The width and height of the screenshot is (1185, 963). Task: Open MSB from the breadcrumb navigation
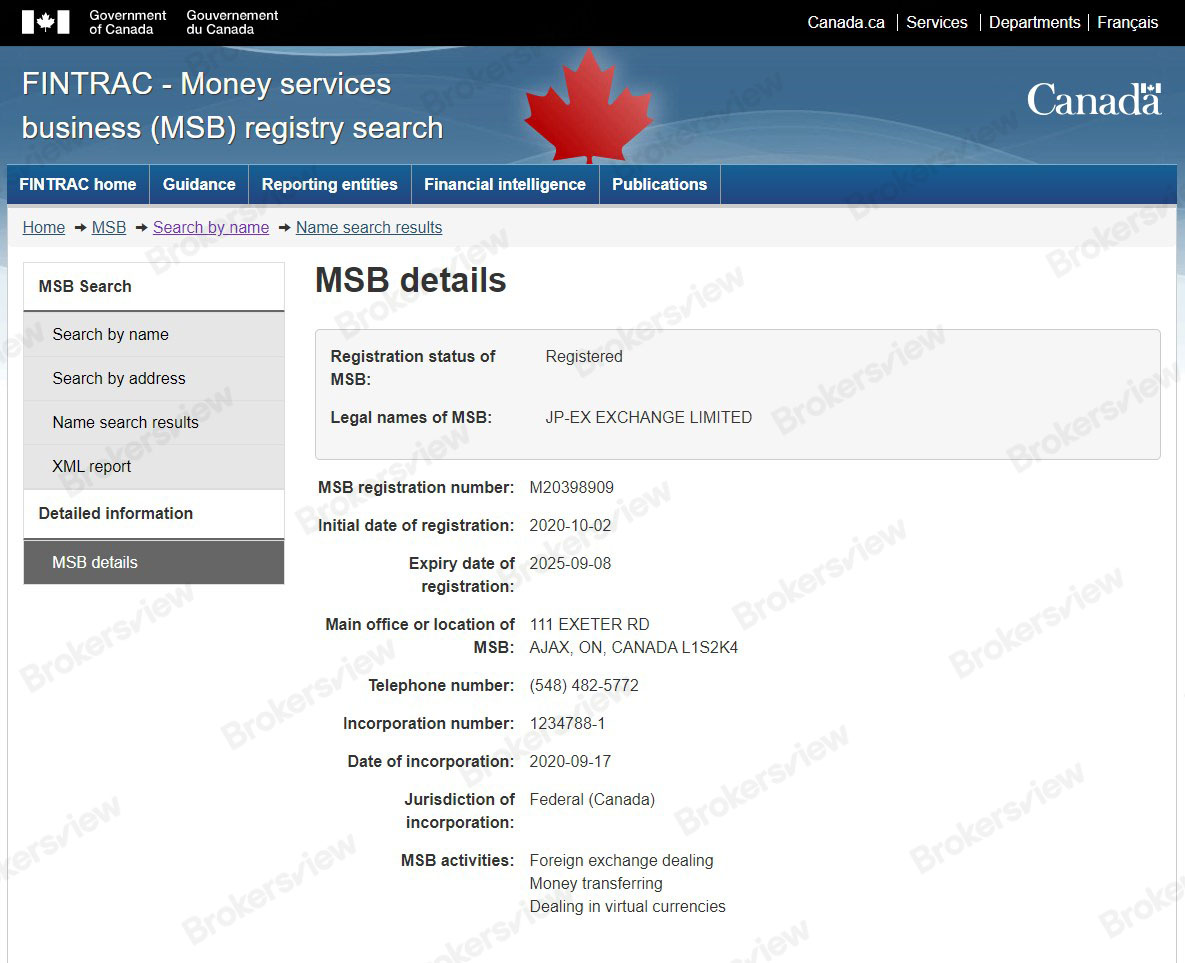click(x=108, y=227)
